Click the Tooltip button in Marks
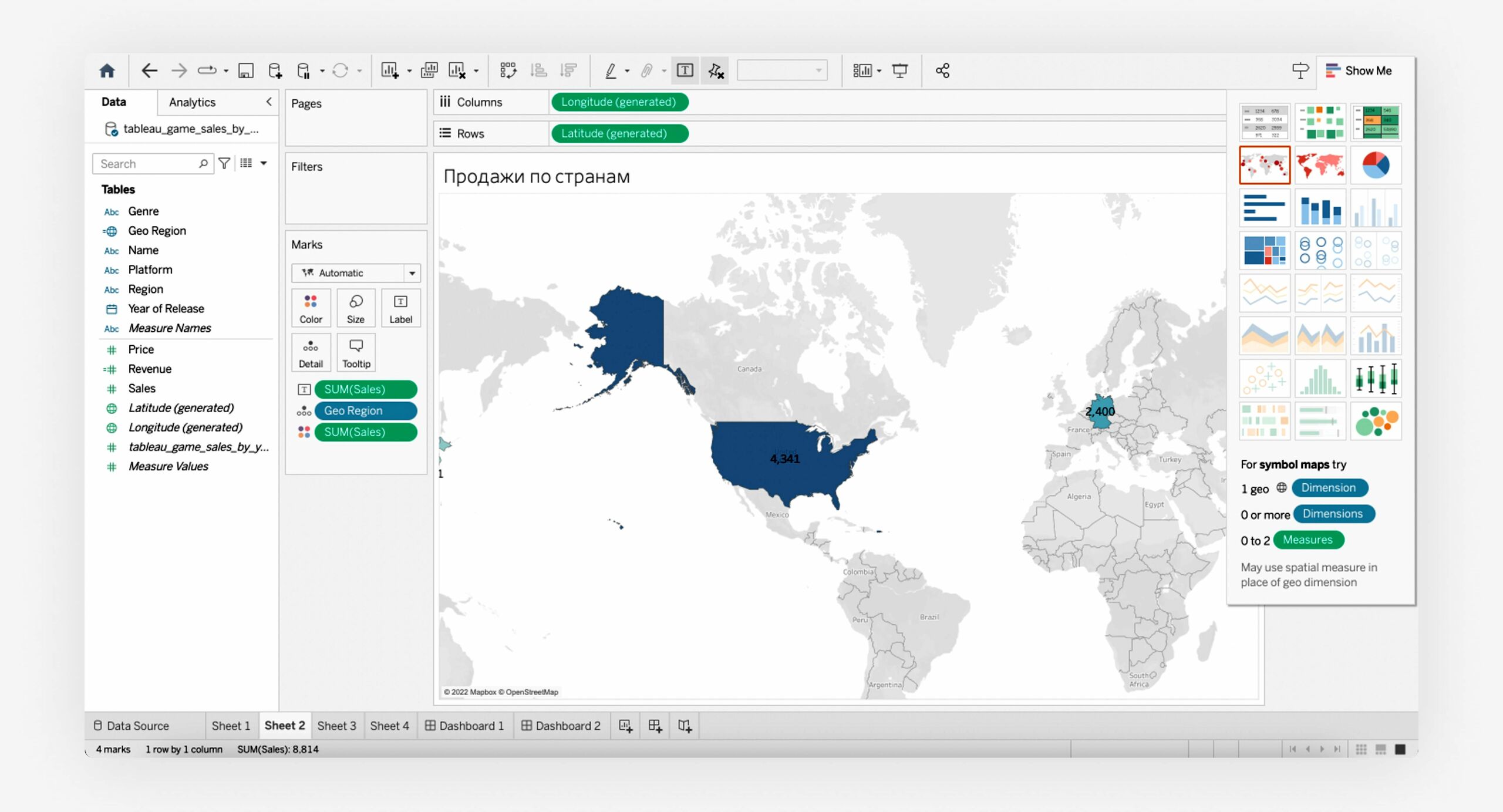 click(x=356, y=353)
